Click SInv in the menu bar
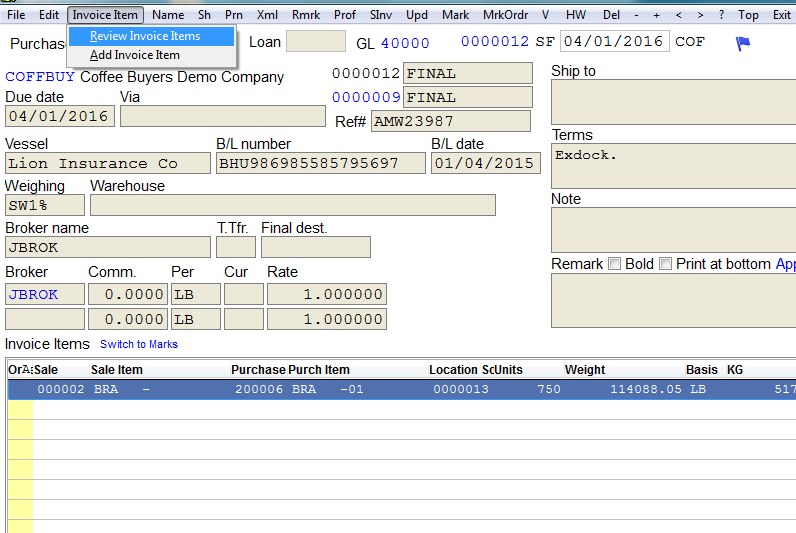 (x=381, y=15)
